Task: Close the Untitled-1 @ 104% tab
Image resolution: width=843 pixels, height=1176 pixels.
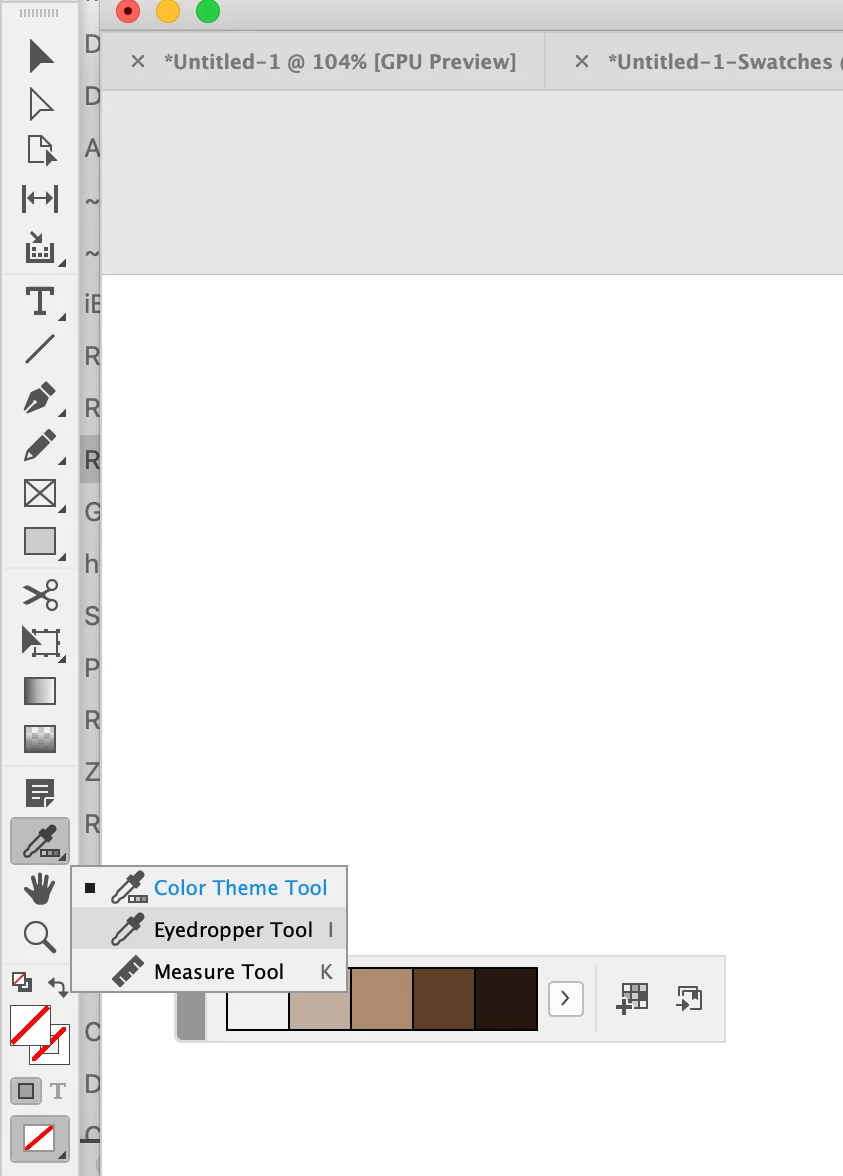Action: pos(137,62)
